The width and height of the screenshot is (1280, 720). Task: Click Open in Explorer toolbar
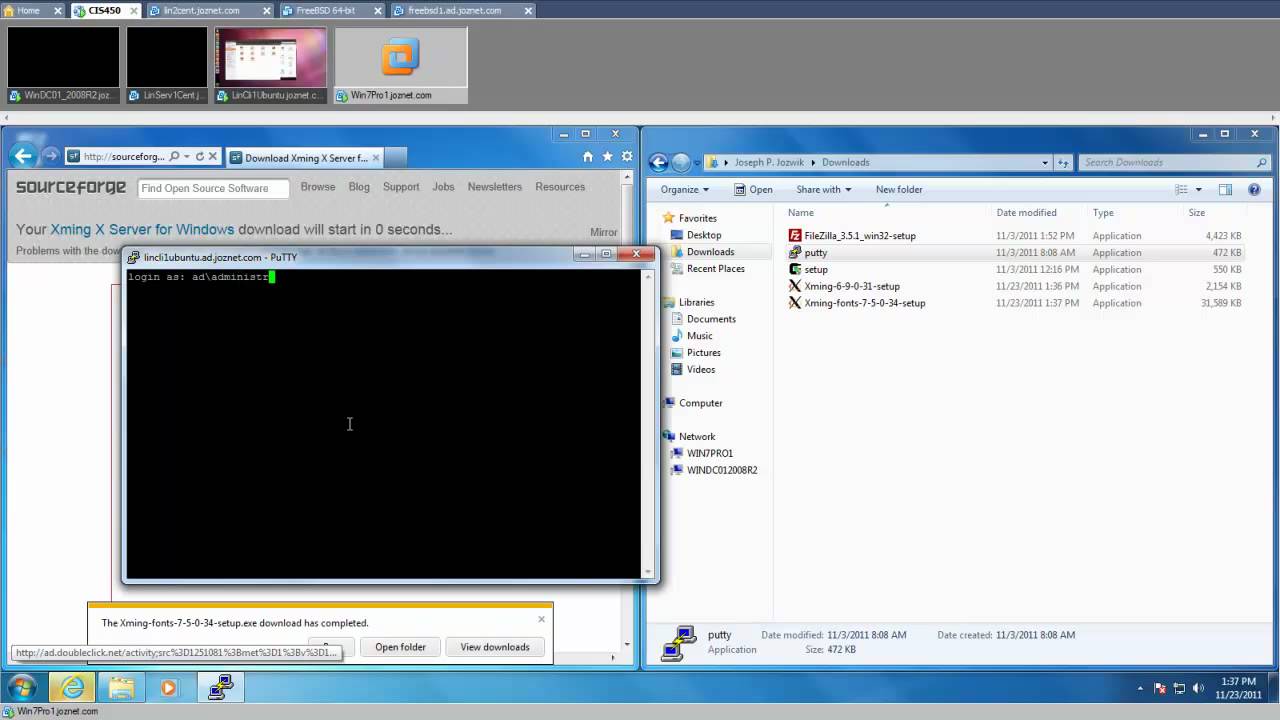pyautogui.click(x=753, y=189)
